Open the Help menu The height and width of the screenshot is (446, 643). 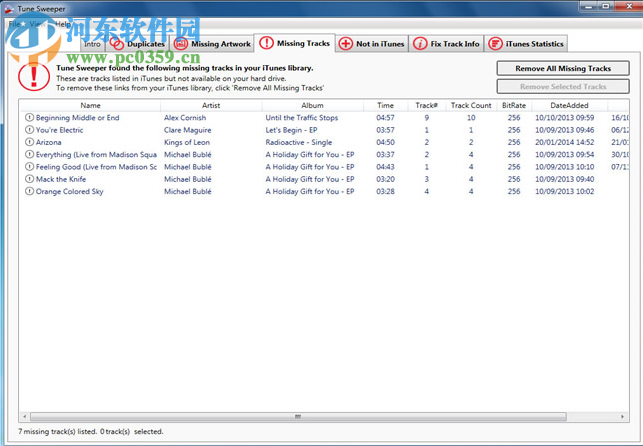tap(62, 23)
